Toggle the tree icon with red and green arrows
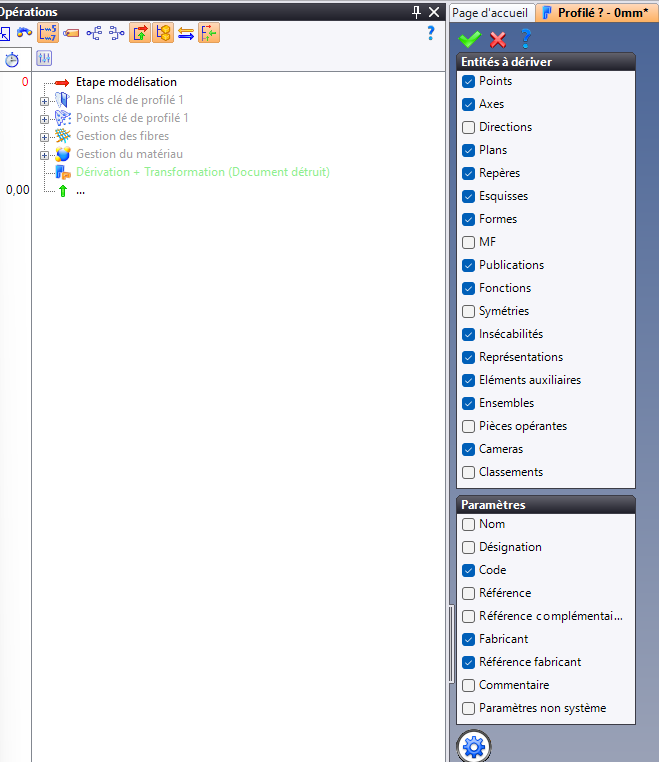Viewport: 659px width, 762px height. (x=209, y=33)
